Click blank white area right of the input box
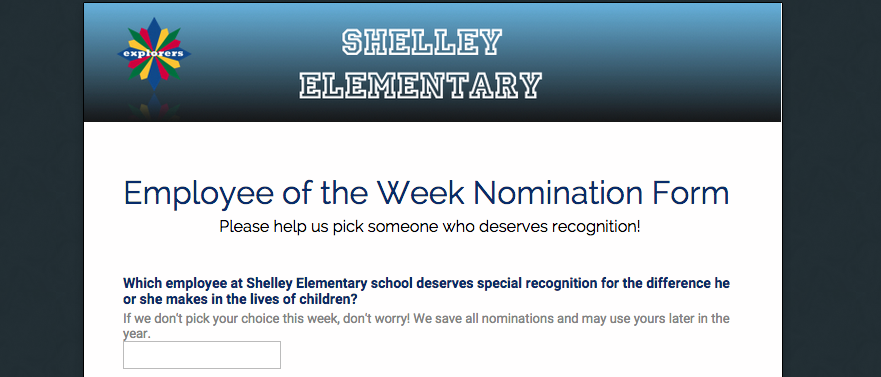The image size is (881, 377). coord(506,355)
